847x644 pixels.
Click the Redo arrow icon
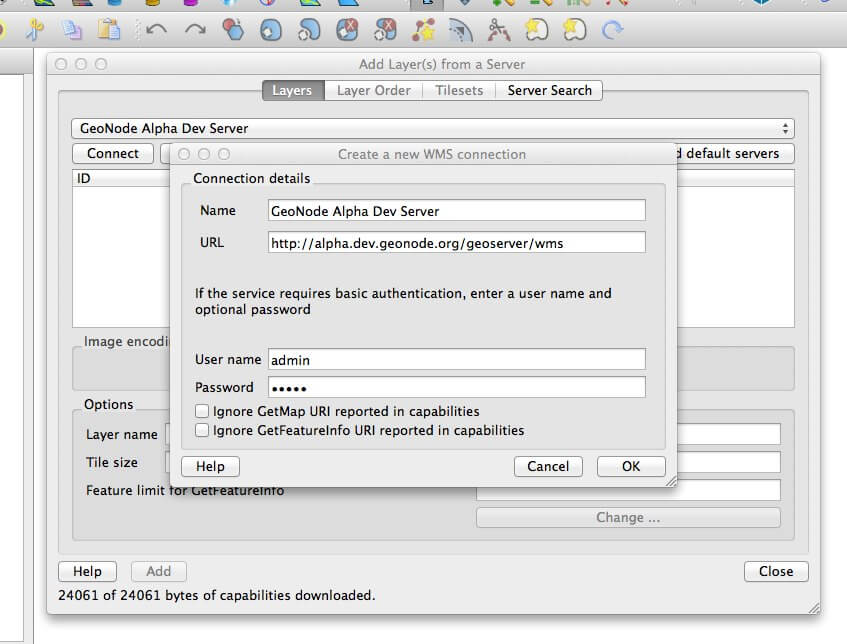click(x=195, y=30)
